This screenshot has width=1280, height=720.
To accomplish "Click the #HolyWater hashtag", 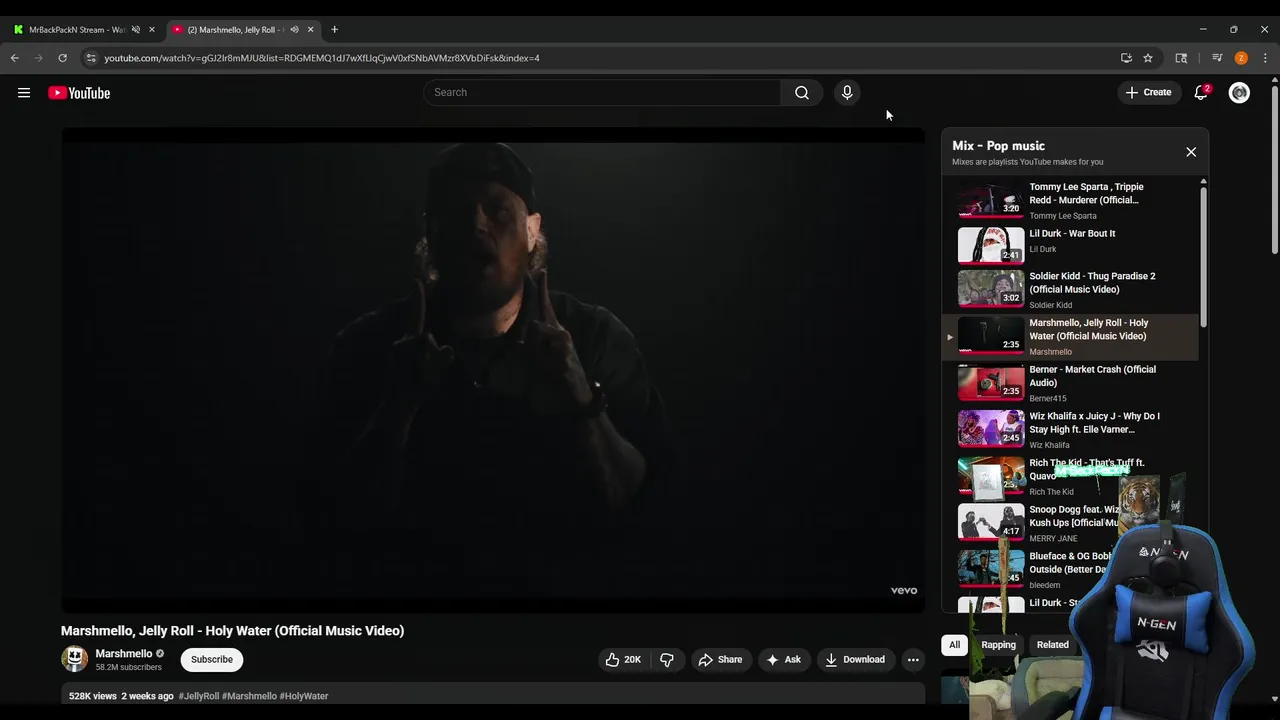I will [304, 696].
